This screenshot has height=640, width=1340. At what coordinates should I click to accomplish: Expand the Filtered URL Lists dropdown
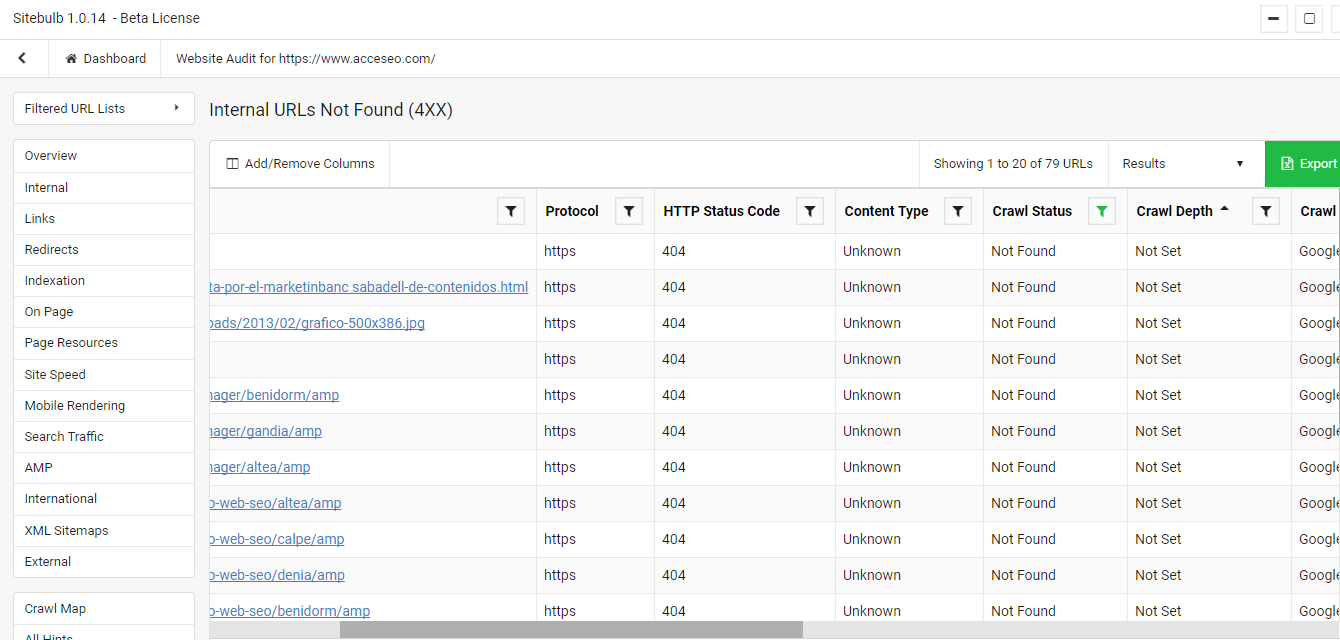click(x=103, y=109)
